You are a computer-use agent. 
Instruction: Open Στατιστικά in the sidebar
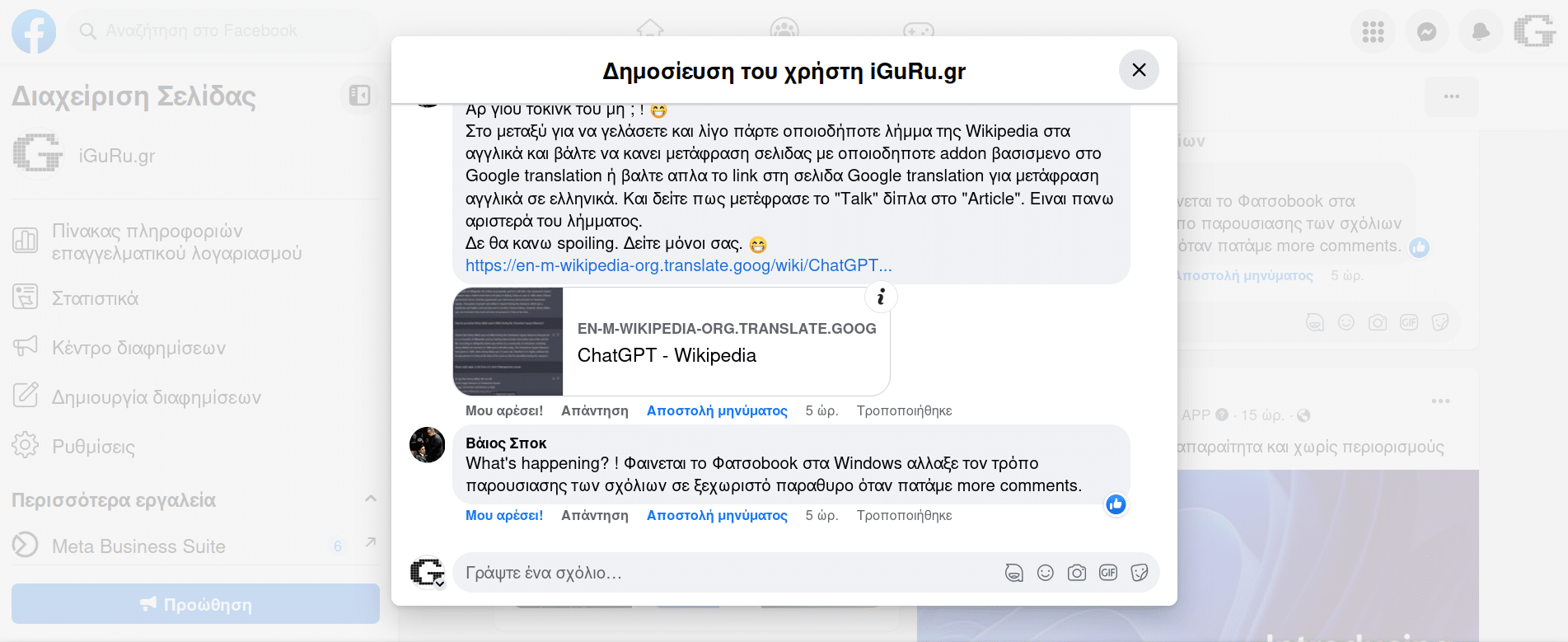tap(195, 298)
